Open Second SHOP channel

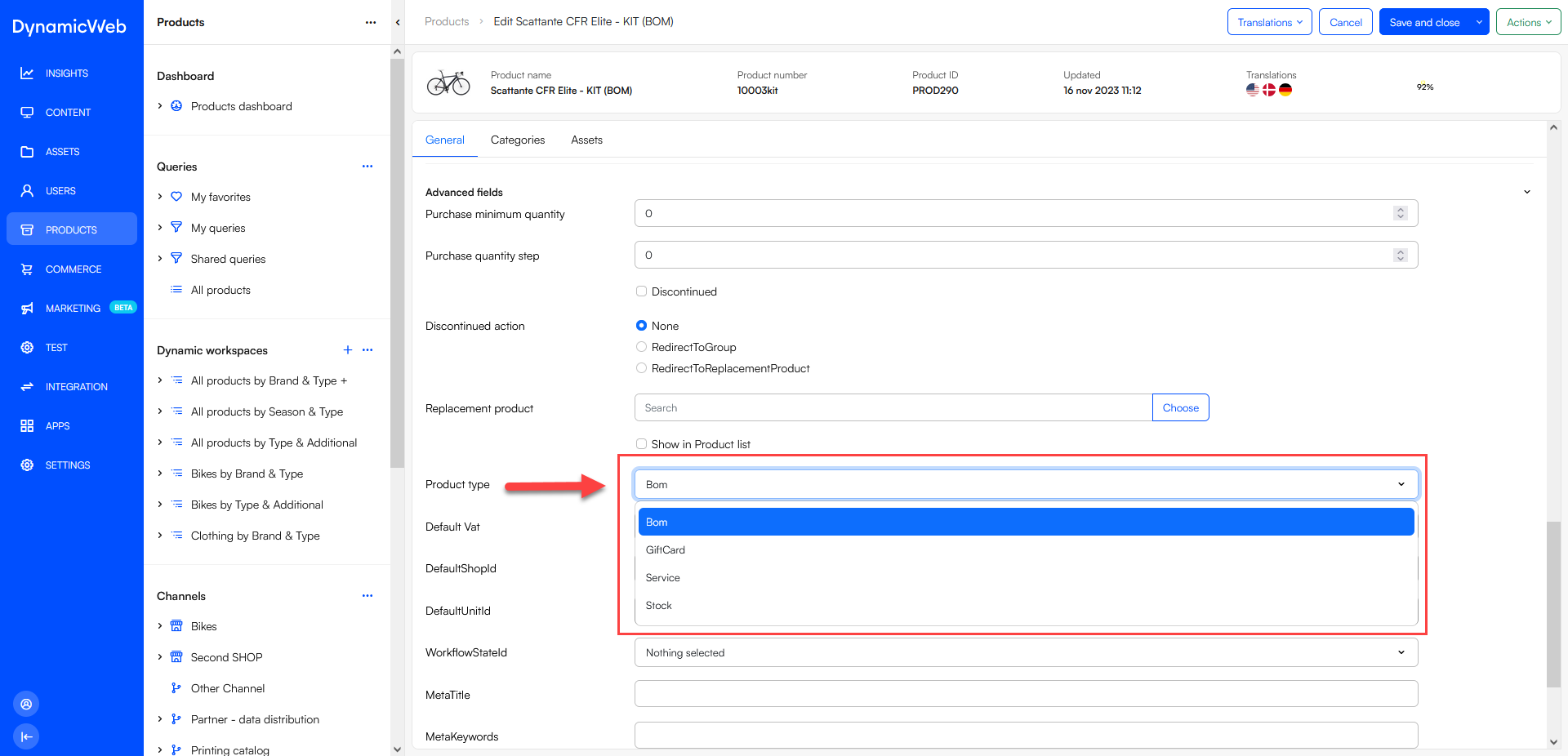pyautogui.click(x=226, y=657)
